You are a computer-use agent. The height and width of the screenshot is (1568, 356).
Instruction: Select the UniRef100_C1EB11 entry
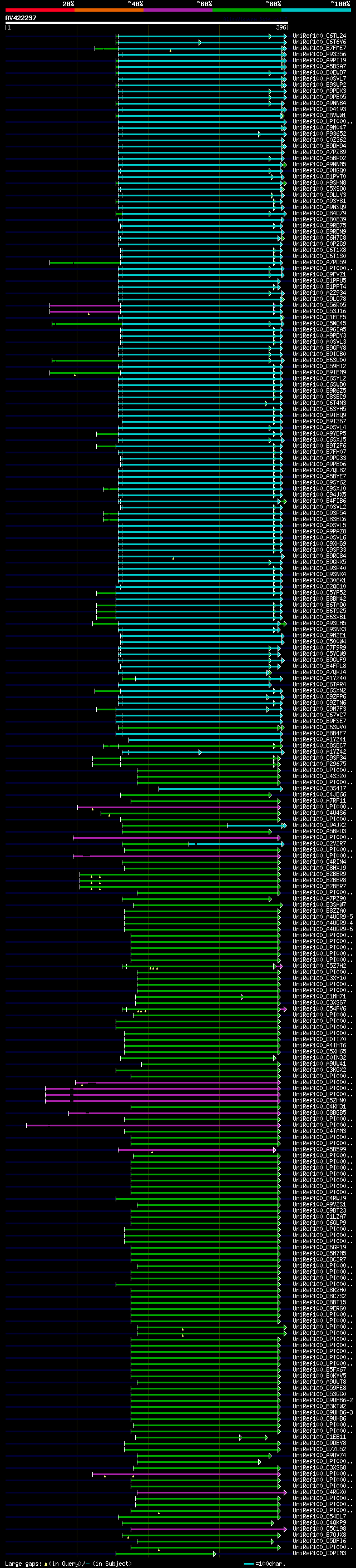(319, 1437)
